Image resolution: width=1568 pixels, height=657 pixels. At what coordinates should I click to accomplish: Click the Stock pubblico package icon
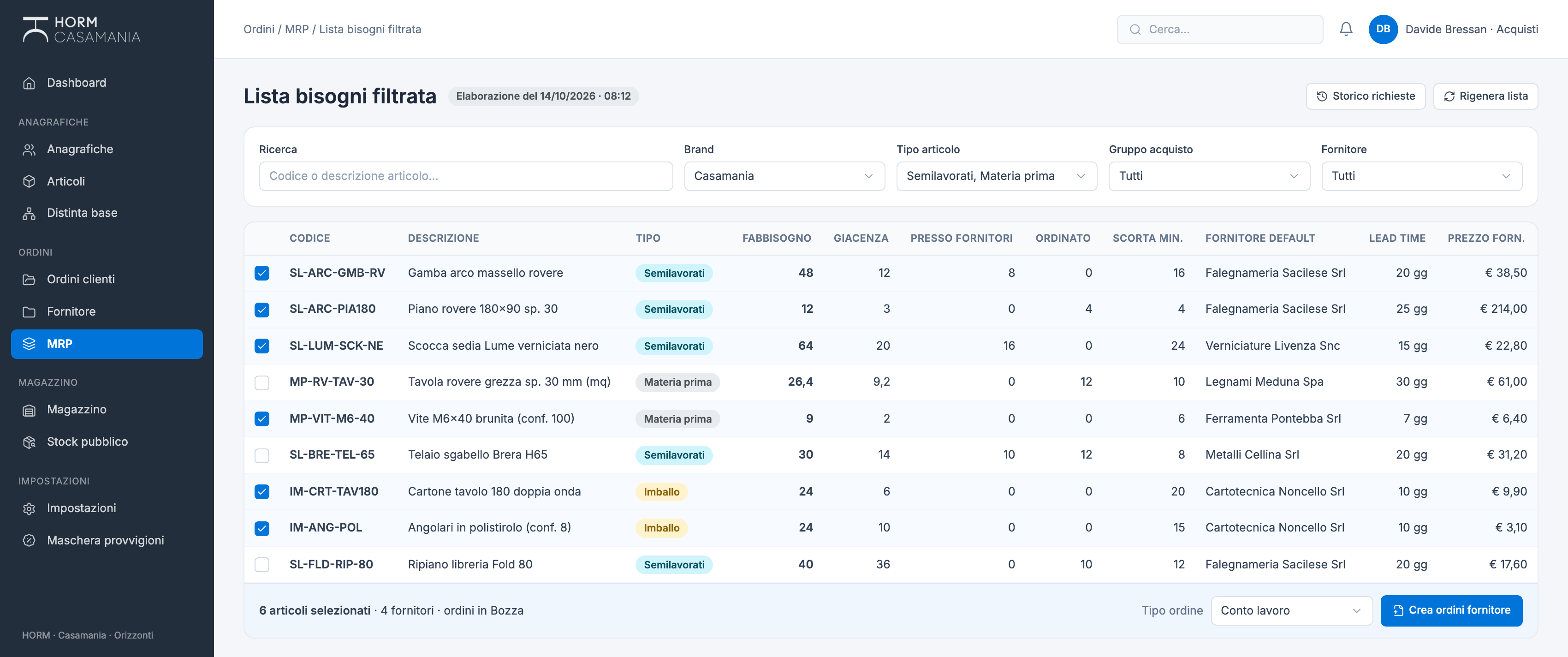point(29,442)
